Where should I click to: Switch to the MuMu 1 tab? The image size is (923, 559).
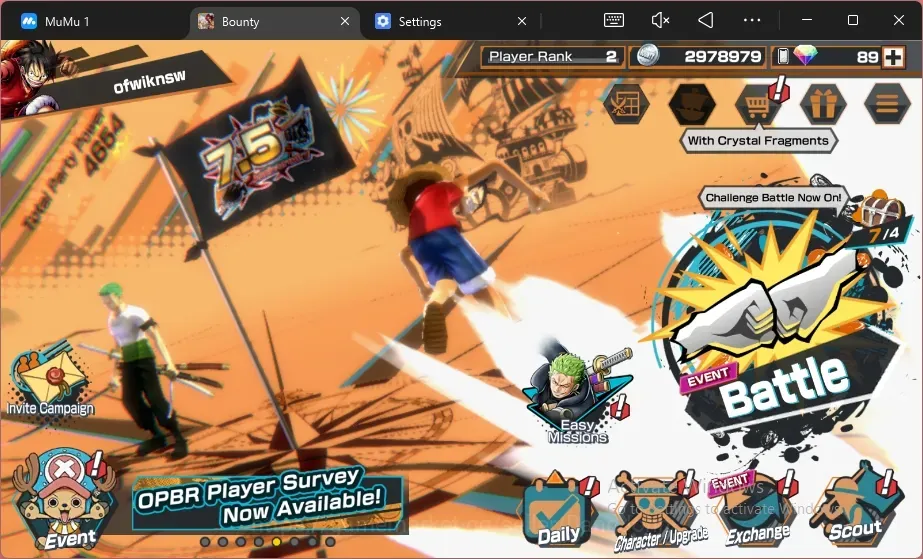[94, 22]
